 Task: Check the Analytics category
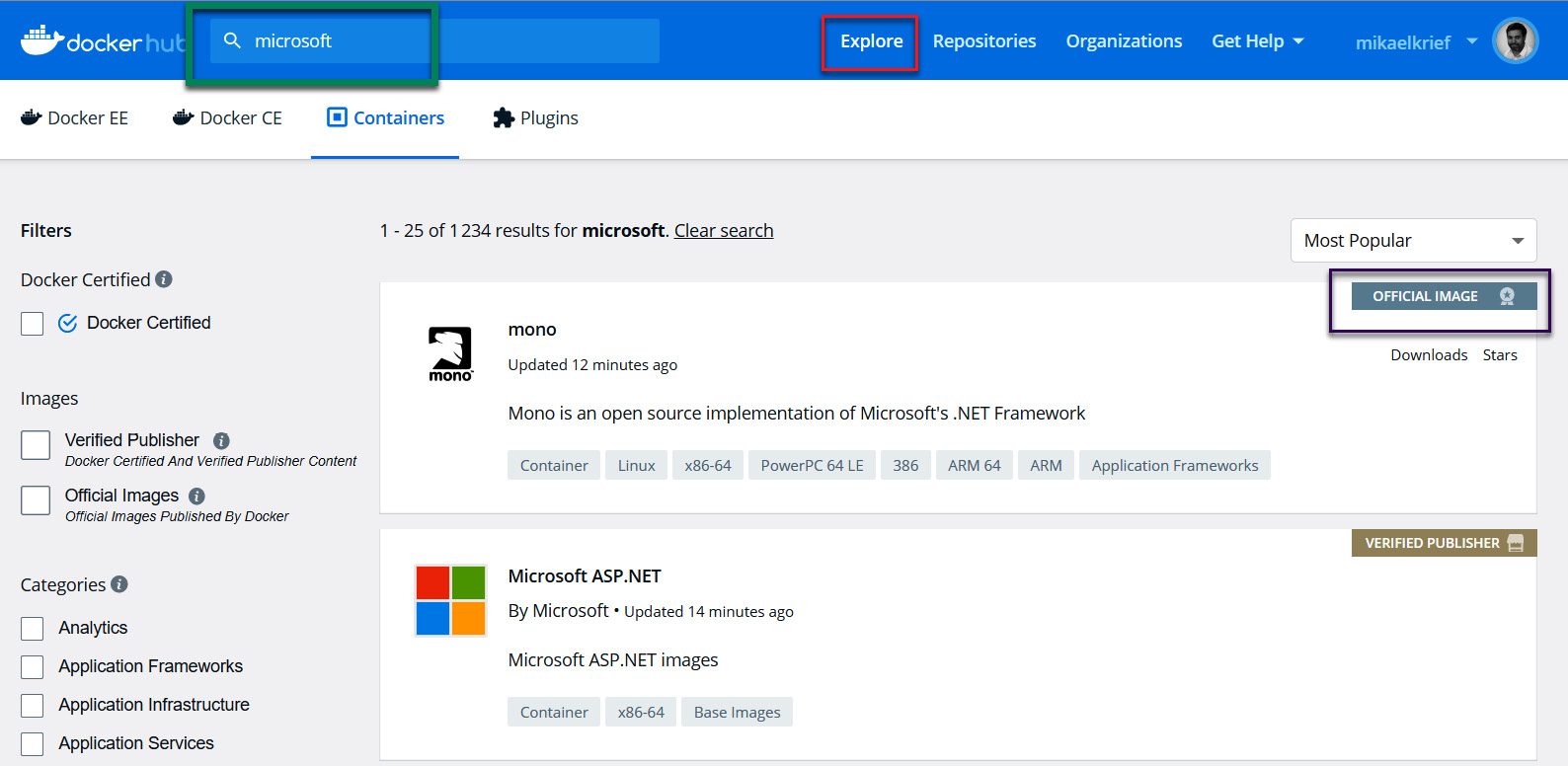click(x=33, y=629)
